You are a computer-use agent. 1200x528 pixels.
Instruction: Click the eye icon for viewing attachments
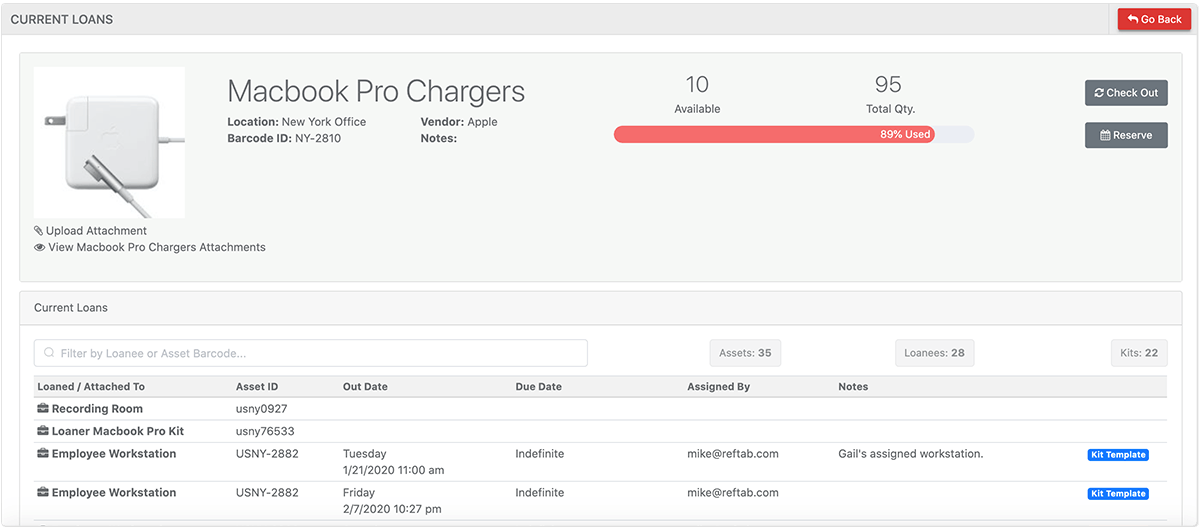pos(40,247)
